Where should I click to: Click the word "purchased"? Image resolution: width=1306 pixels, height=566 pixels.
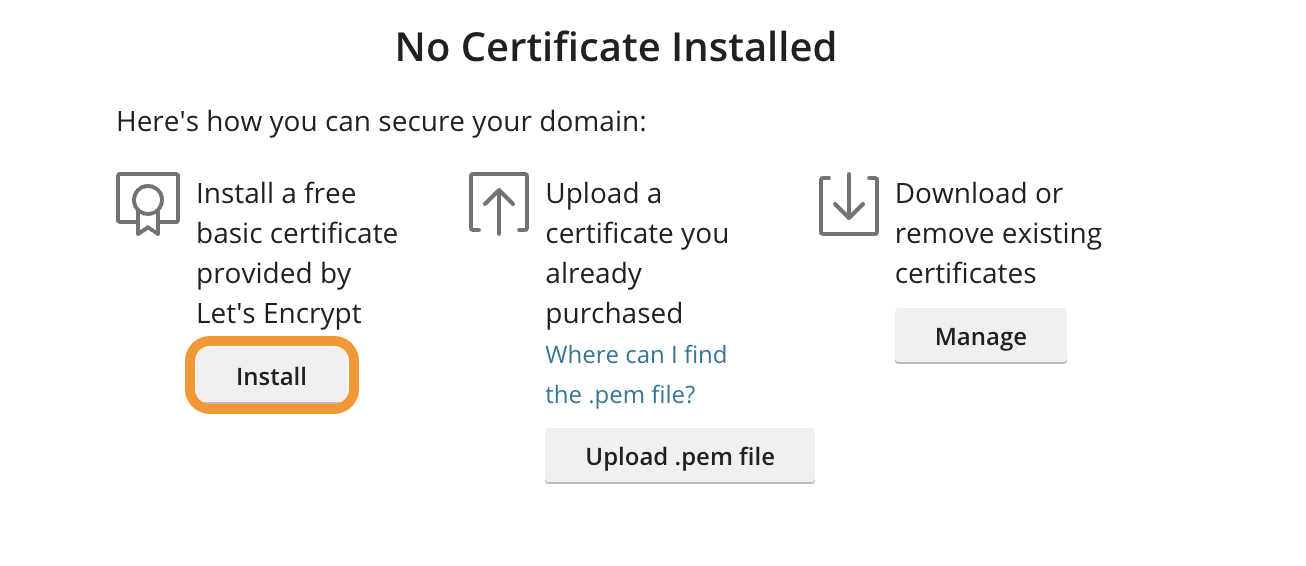614,313
